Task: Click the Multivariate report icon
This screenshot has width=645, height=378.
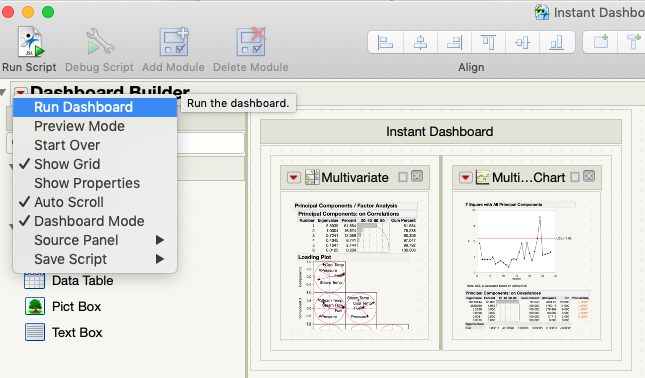Action: click(x=312, y=177)
